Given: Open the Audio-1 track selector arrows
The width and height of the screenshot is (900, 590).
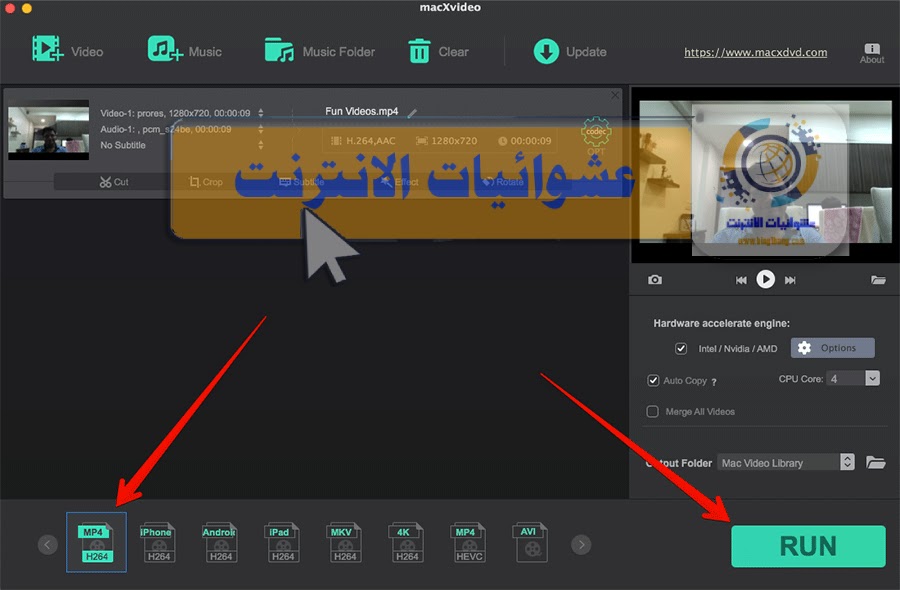Looking at the screenshot, I should (x=261, y=129).
